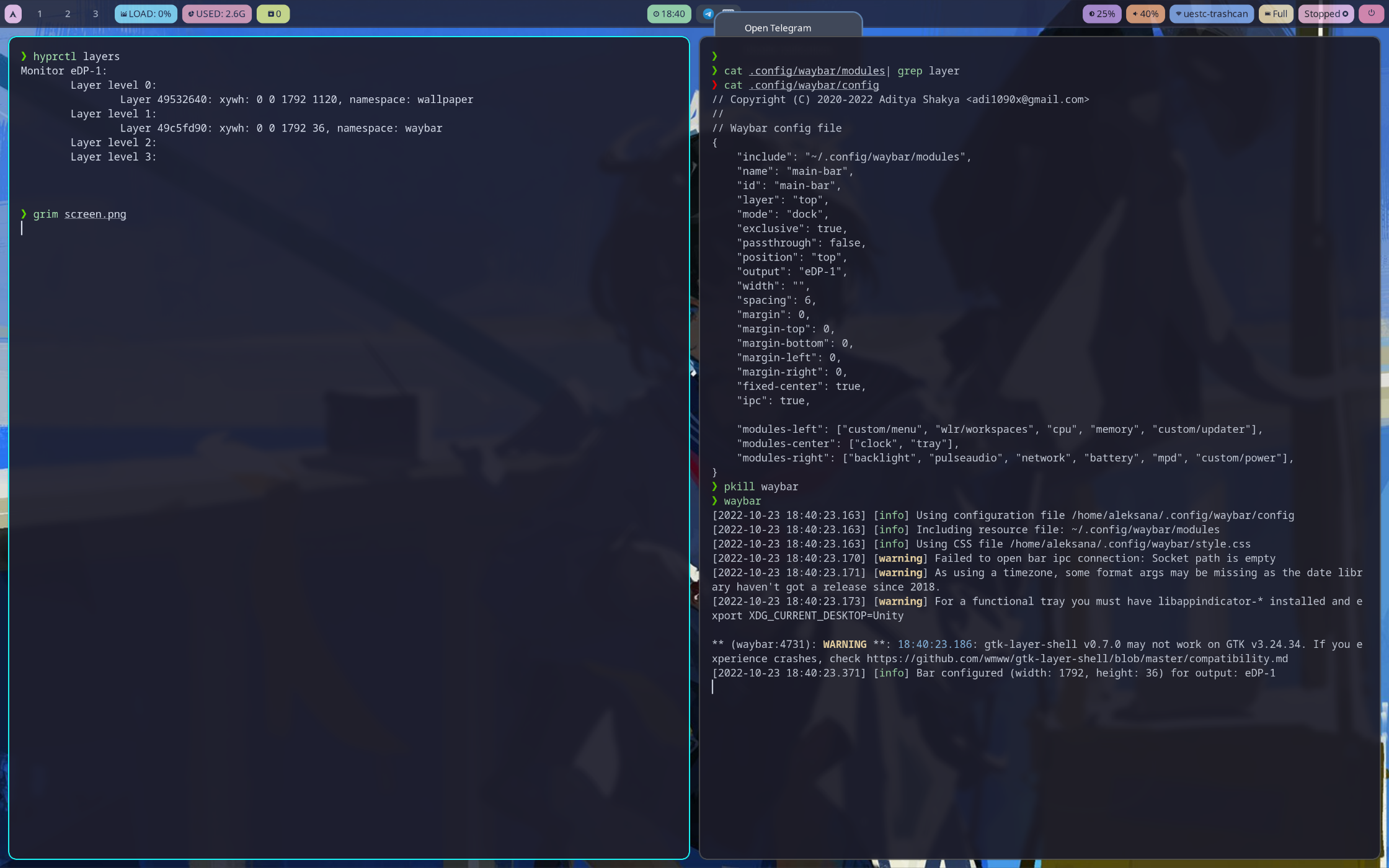Screen dimensions: 1389x868
Task: Click the memory USED: 2.6G module
Action: [216, 13]
